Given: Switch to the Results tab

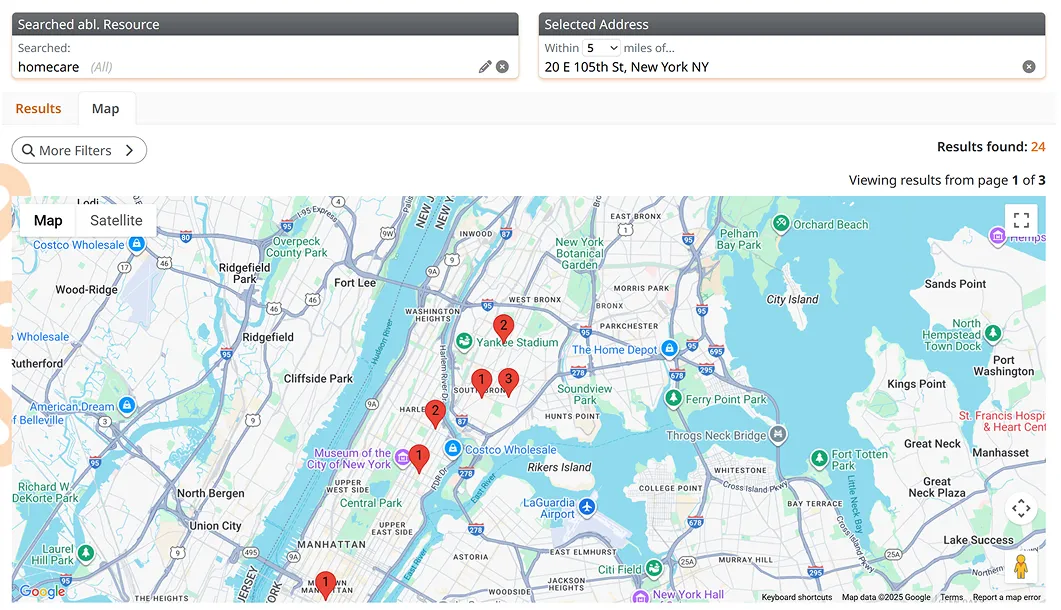Looking at the screenshot, I should (39, 108).
